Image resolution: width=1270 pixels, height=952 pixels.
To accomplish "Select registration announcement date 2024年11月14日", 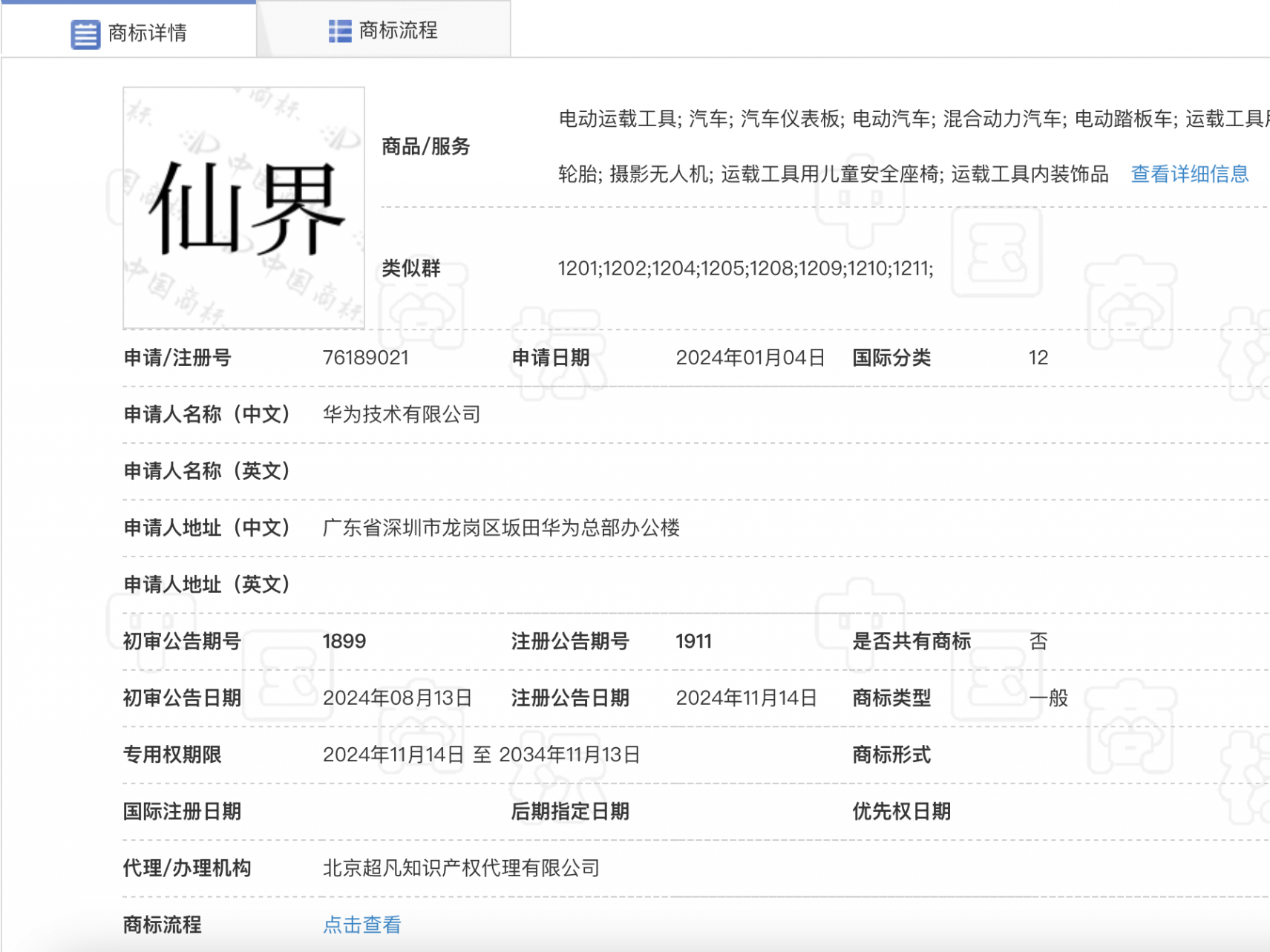I will pos(746,697).
